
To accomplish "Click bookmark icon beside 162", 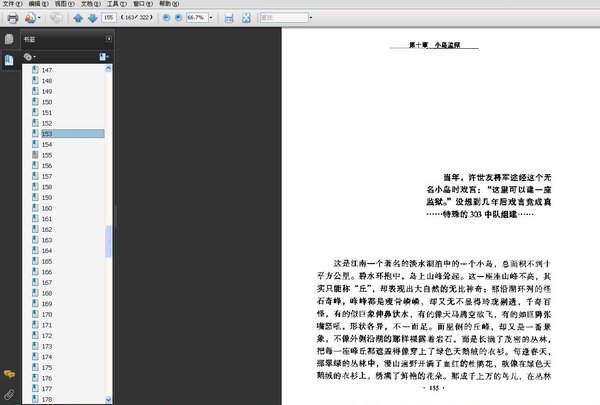I will (x=35, y=229).
